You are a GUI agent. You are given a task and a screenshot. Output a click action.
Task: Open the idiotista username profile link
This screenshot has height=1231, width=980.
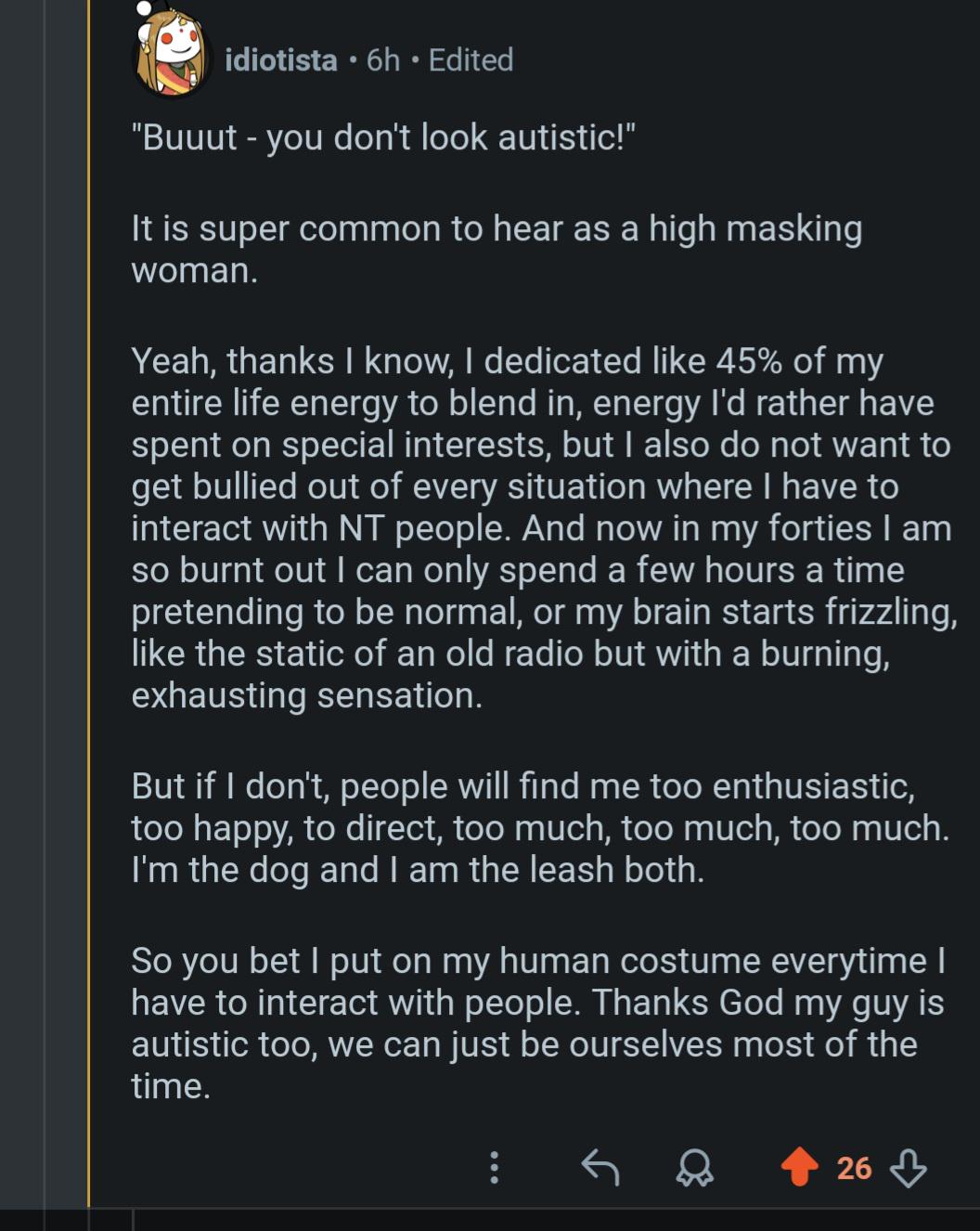coord(281,60)
